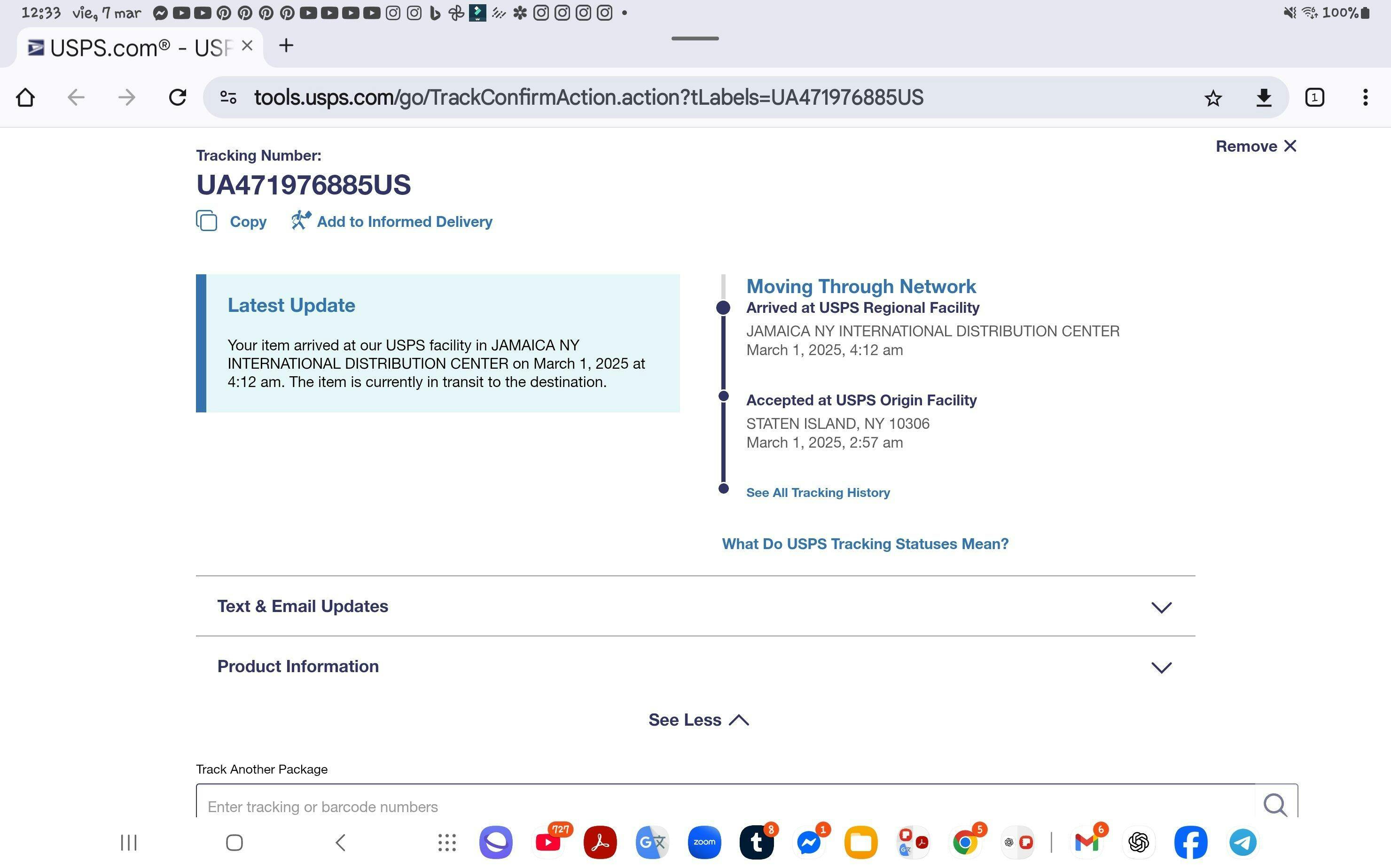
Task: Click the magnifier search icon for tracking
Action: click(1275, 804)
